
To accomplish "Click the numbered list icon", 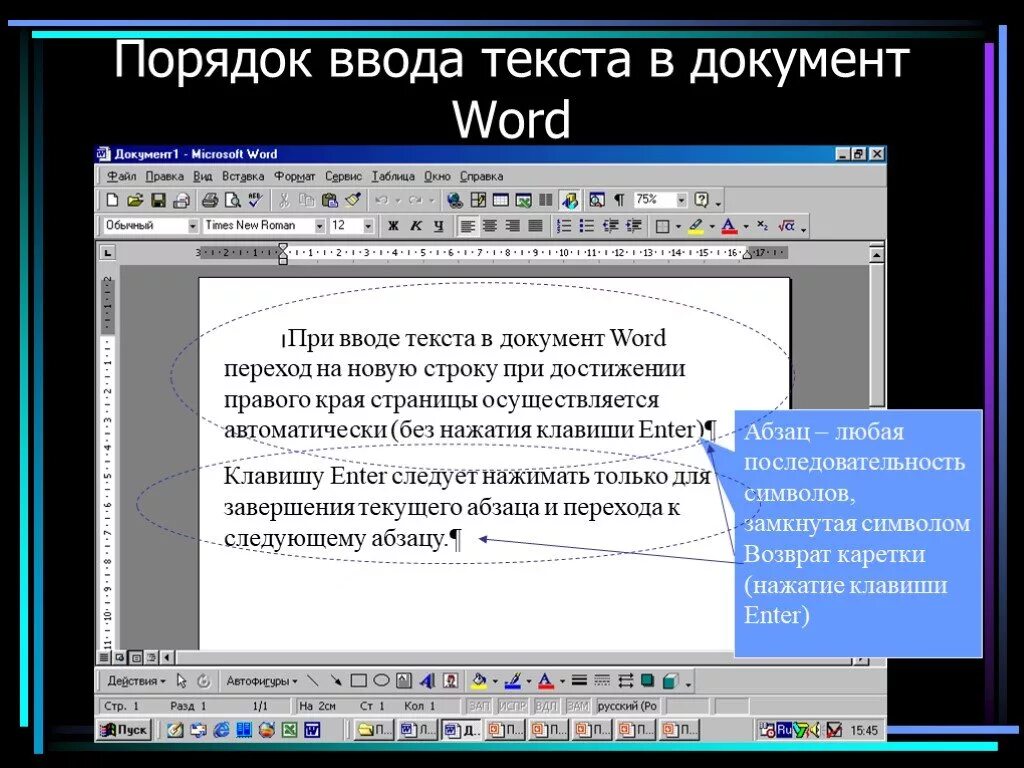I will 564,226.
